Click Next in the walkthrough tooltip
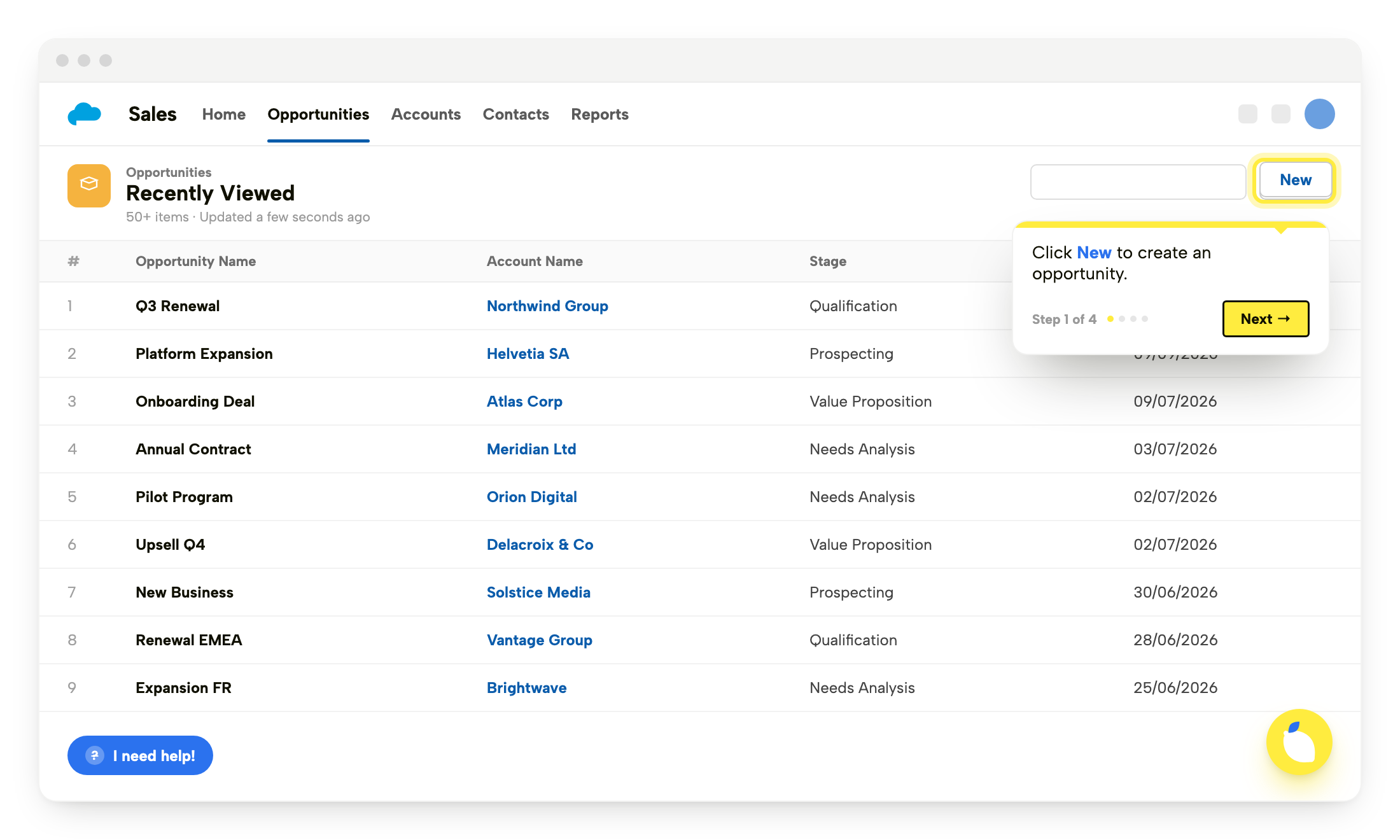Viewport: 1400px width, 840px height. coord(1266,319)
